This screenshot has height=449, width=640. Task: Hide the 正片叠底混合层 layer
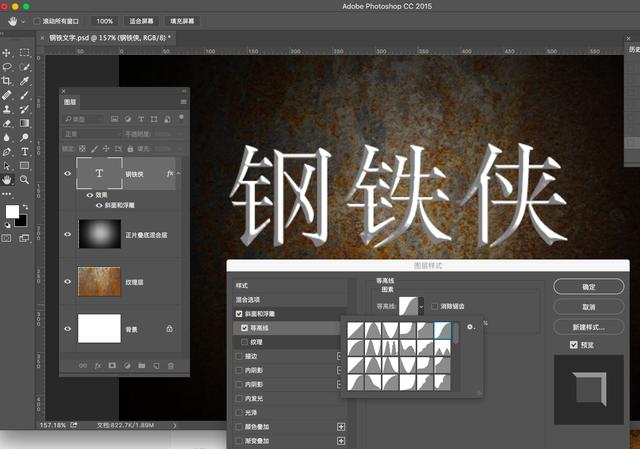68,234
